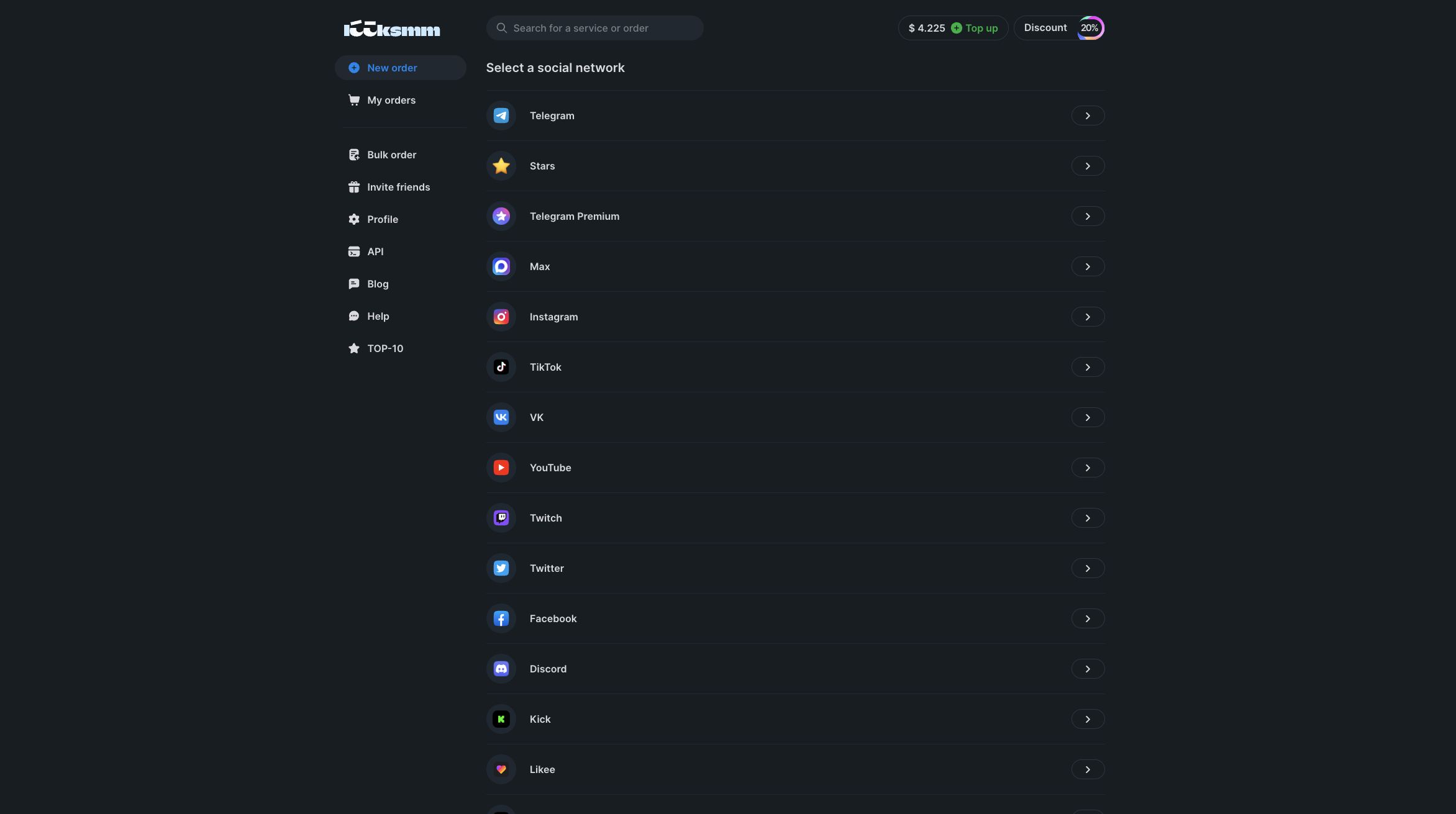
Task: Open the Facebook row chevron
Action: coord(1088,618)
